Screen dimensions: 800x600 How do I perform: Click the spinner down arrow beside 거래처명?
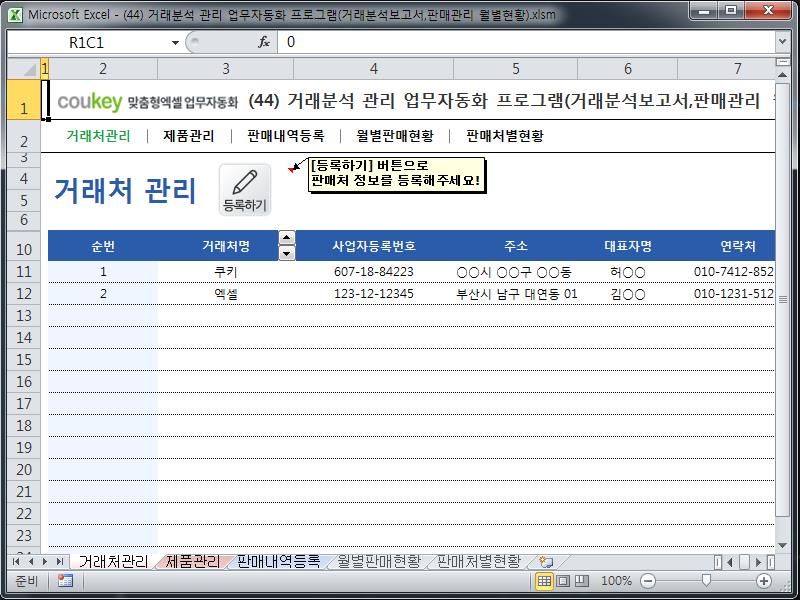[287, 253]
